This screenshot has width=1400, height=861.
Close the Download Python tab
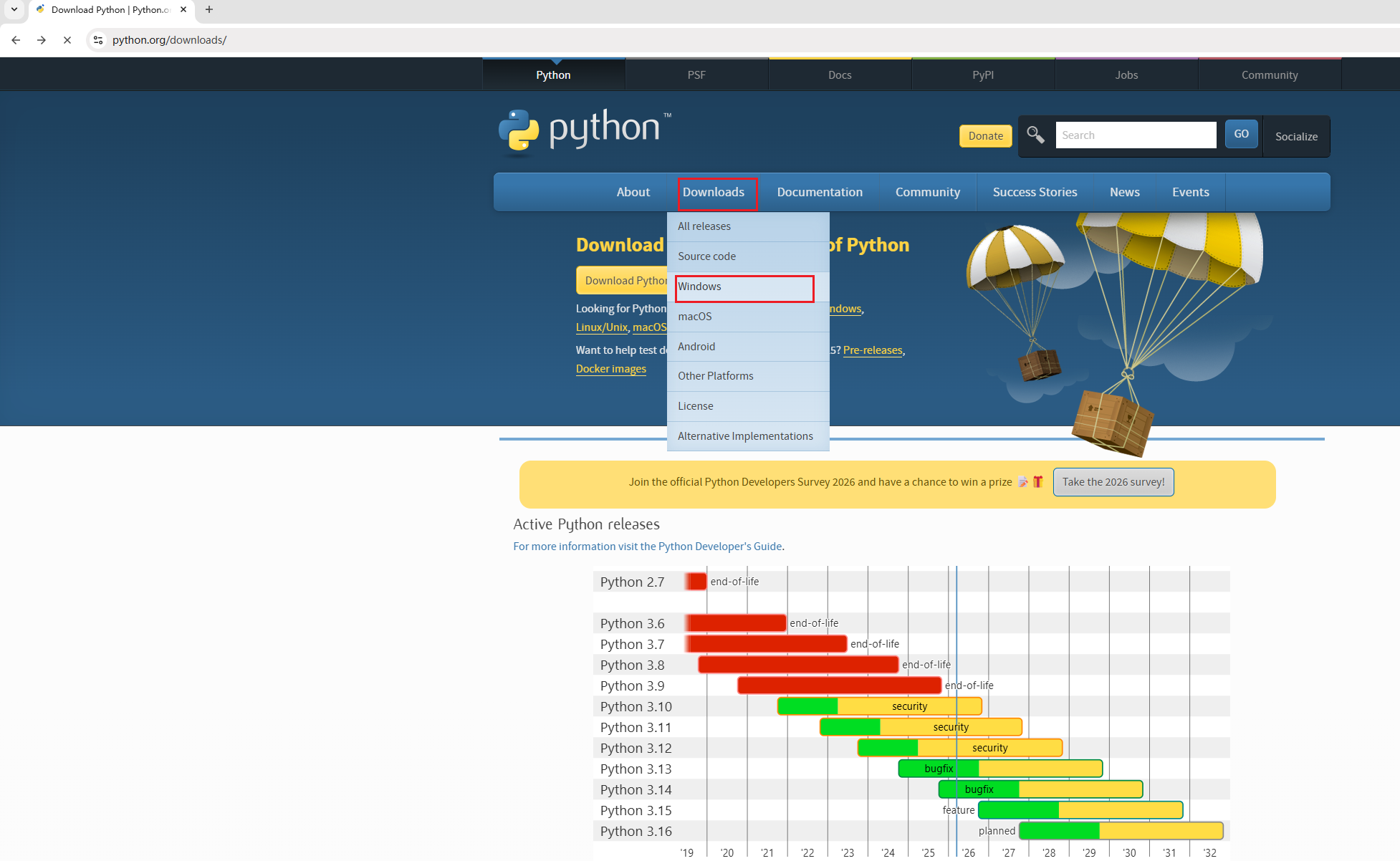coord(183,10)
